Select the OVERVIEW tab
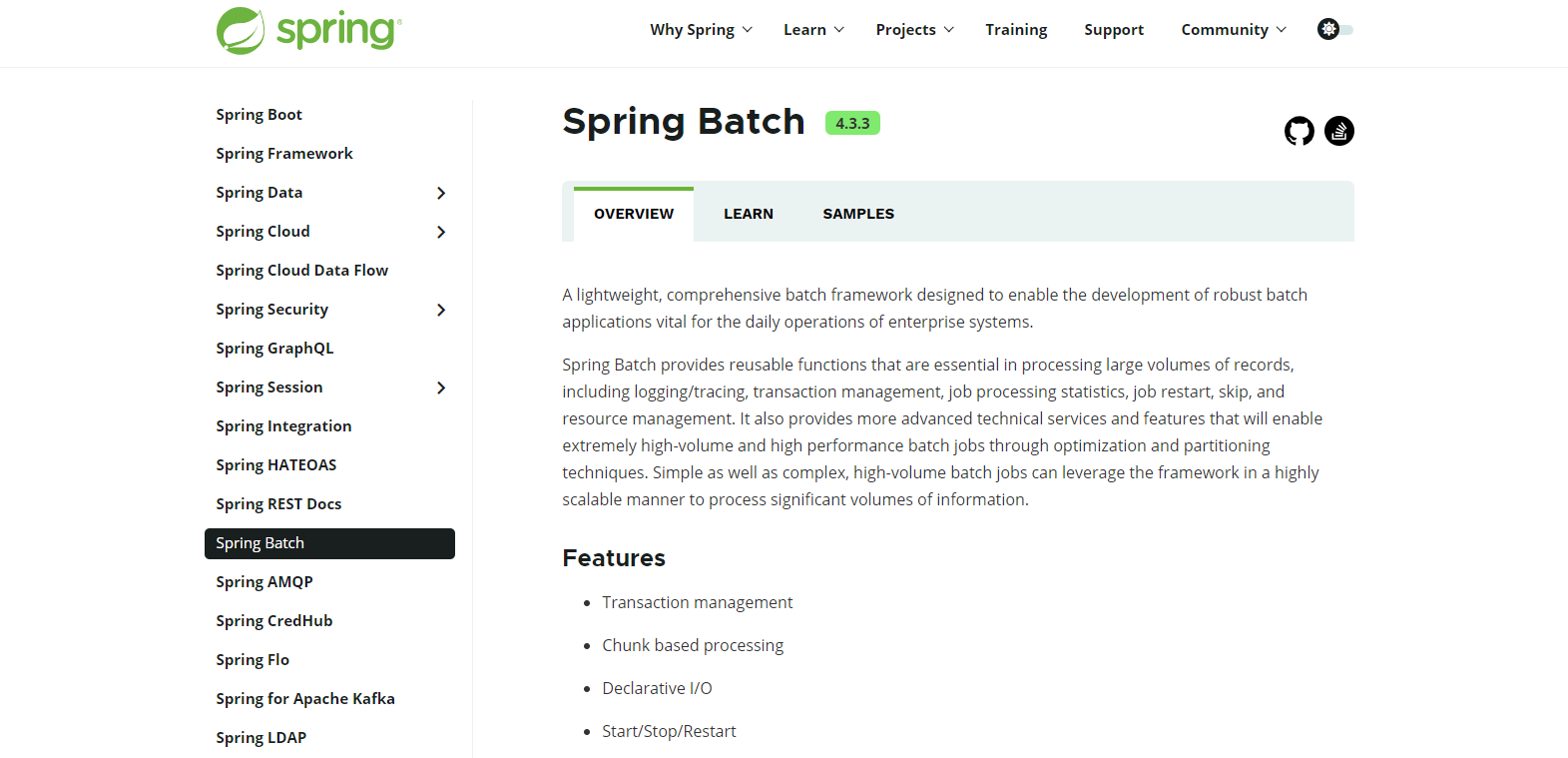The image size is (1568, 758). click(x=634, y=214)
